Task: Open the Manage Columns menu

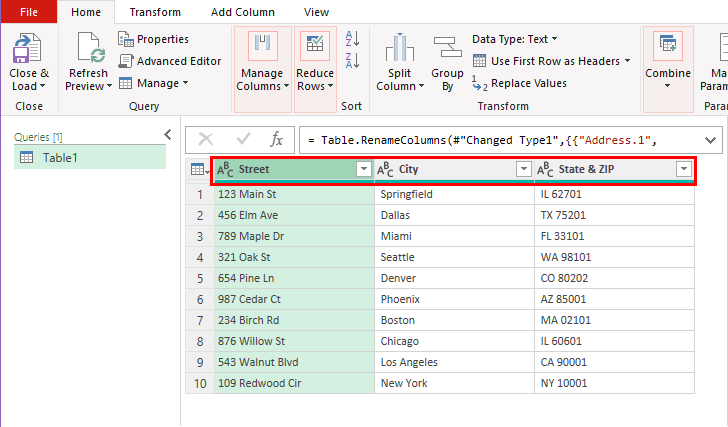Action: 262,70
